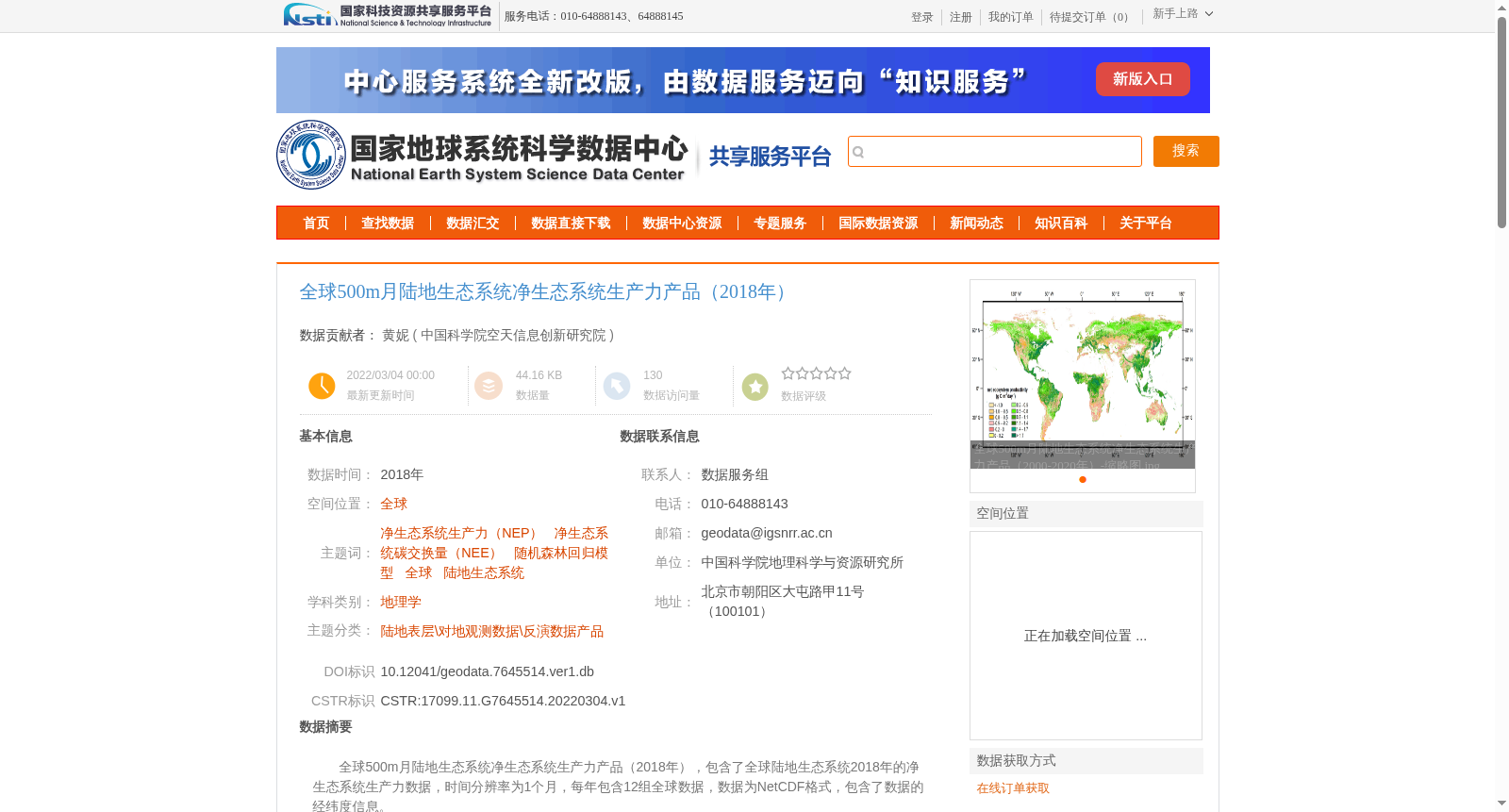Click the scrollbar down arrow
1509x812 pixels.
[1501, 804]
